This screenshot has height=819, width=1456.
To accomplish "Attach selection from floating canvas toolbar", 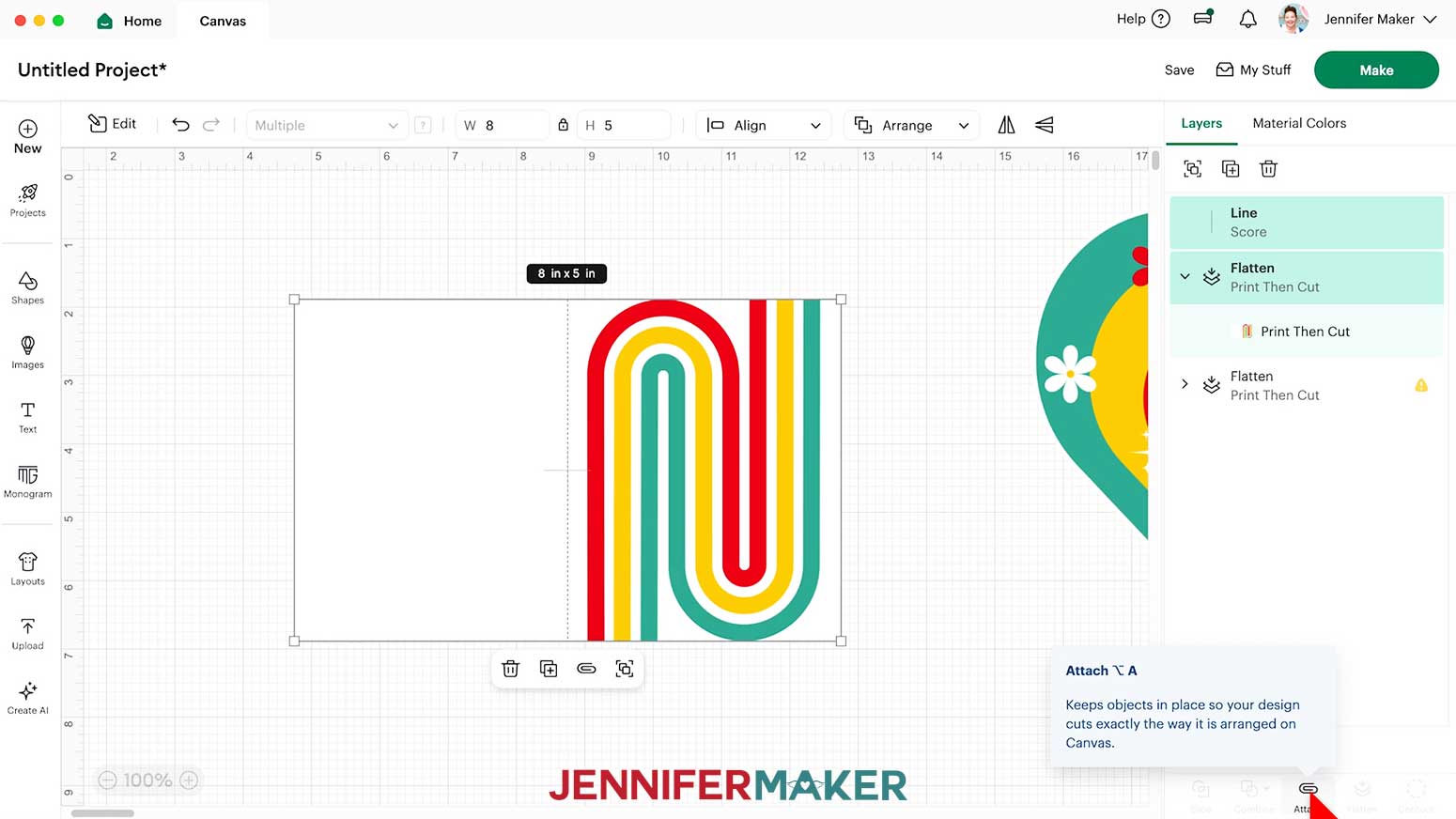I will pos(586,669).
